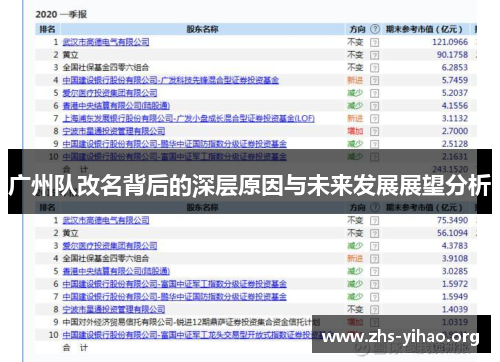Viewport: 500px width, 362px height.
Task: Click the 增加 label in the 2.7000 row
Action: click(x=355, y=131)
